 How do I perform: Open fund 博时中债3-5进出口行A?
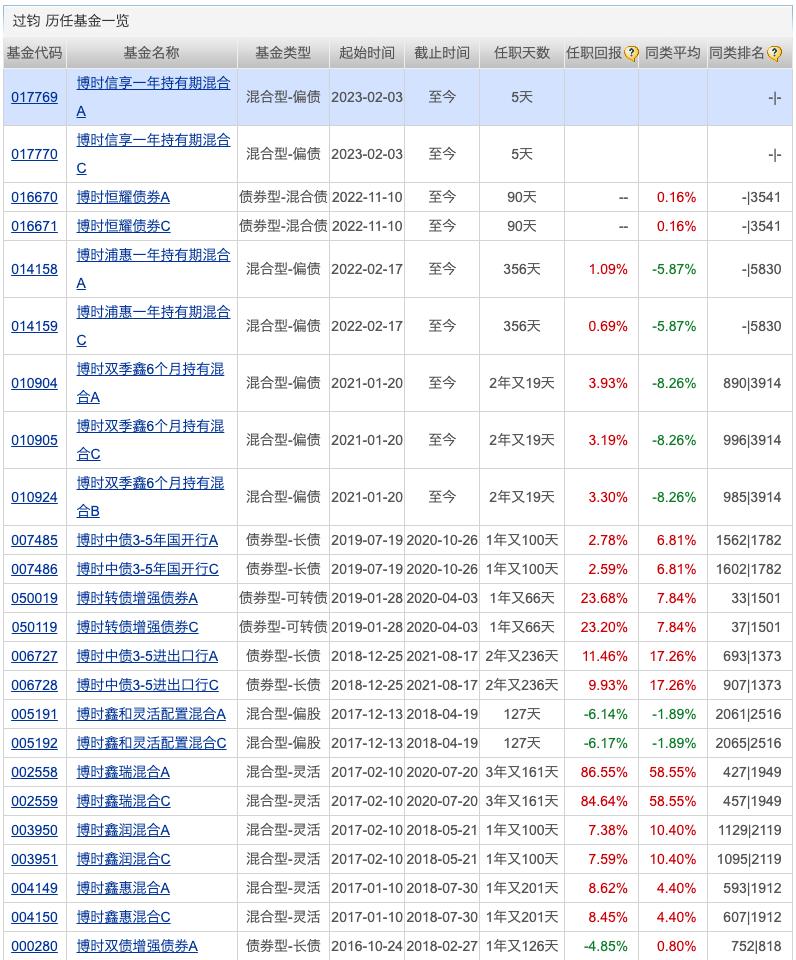(147, 656)
